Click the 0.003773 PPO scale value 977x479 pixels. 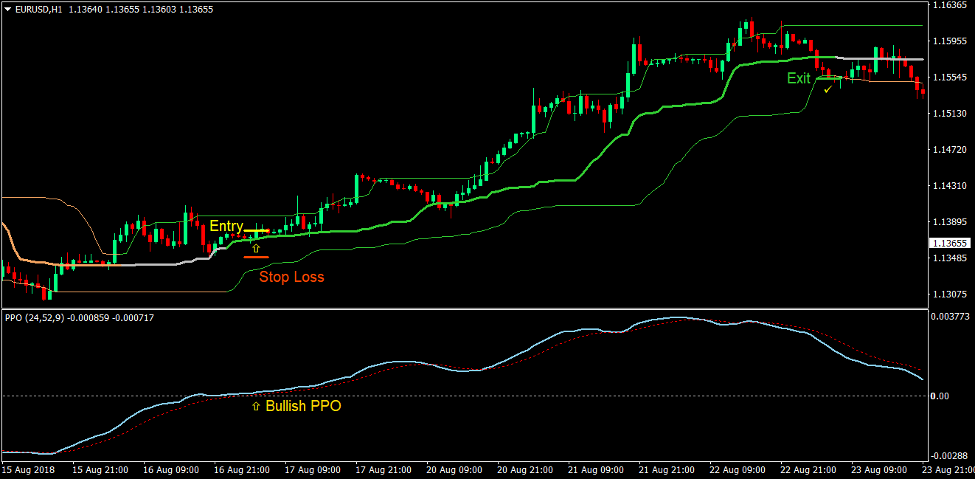click(950, 317)
